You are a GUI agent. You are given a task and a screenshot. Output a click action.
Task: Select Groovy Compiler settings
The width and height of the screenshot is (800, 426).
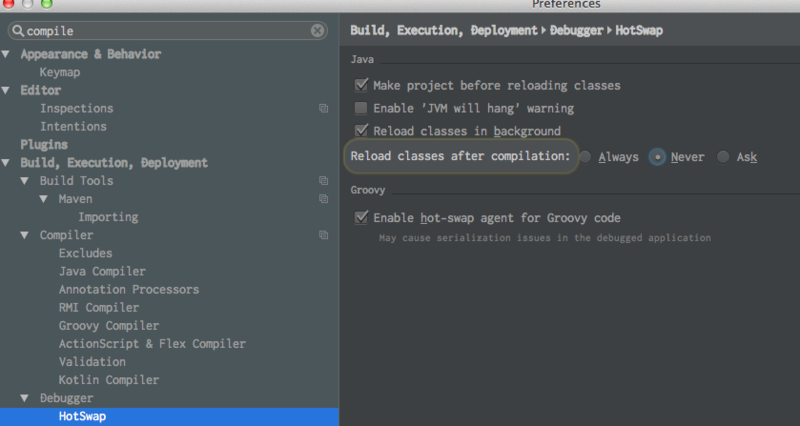109,325
